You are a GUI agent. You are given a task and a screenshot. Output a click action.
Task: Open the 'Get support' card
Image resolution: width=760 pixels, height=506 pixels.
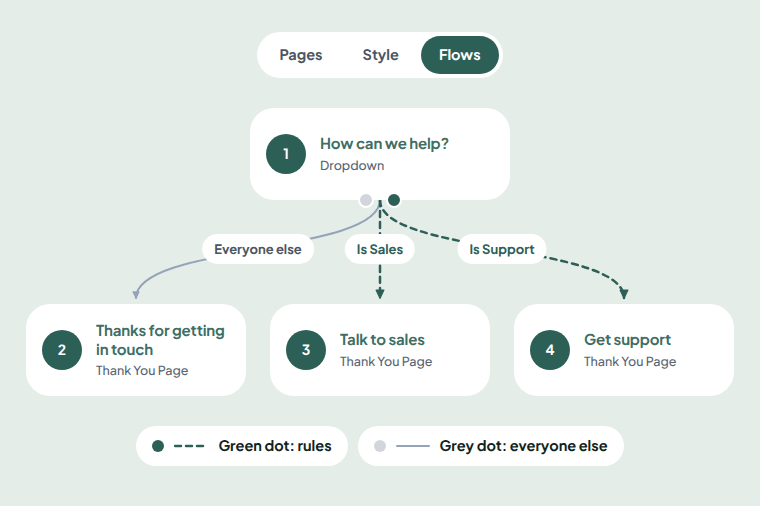[x=624, y=350]
